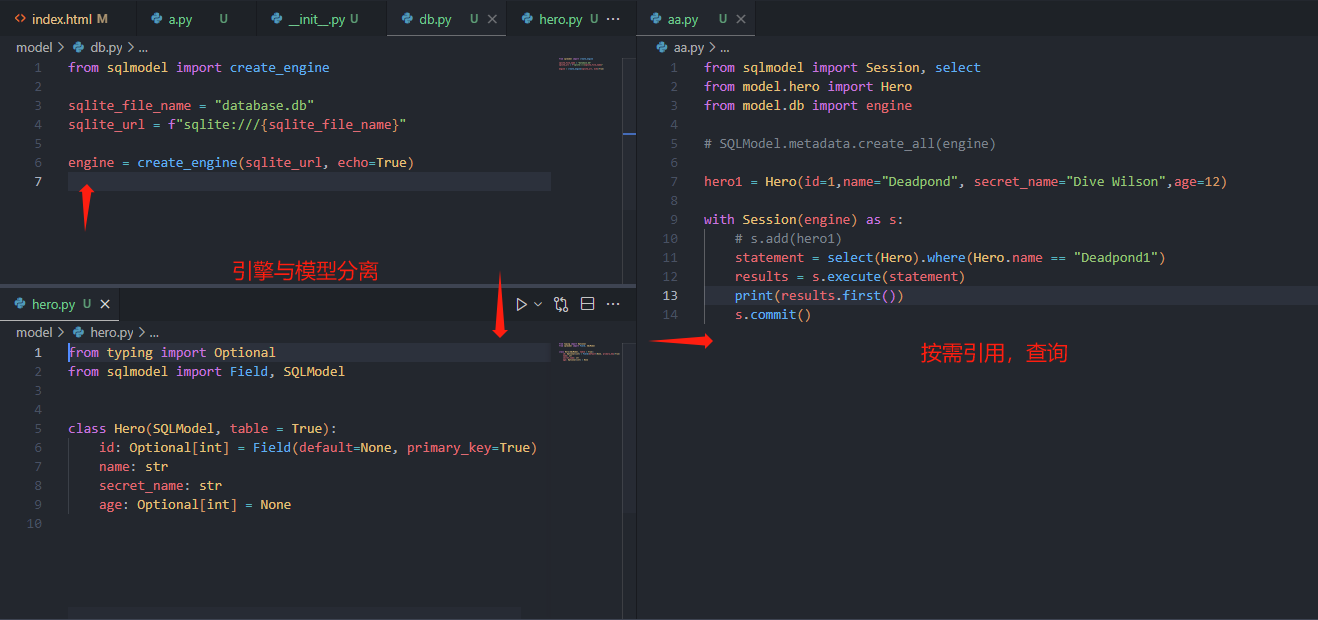Viewport: 1318px width, 620px height.
Task: Expand the '...' breadcrumb after hero.py
Action: (x=153, y=332)
